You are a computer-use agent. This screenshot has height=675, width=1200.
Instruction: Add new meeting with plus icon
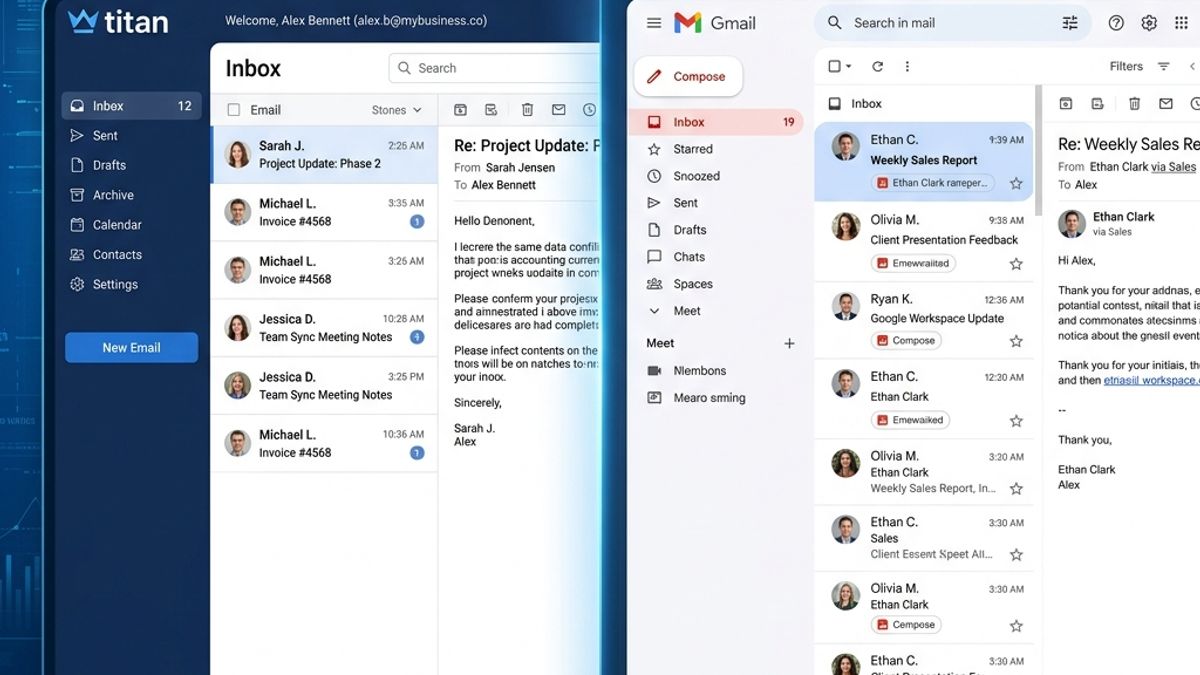pos(789,343)
